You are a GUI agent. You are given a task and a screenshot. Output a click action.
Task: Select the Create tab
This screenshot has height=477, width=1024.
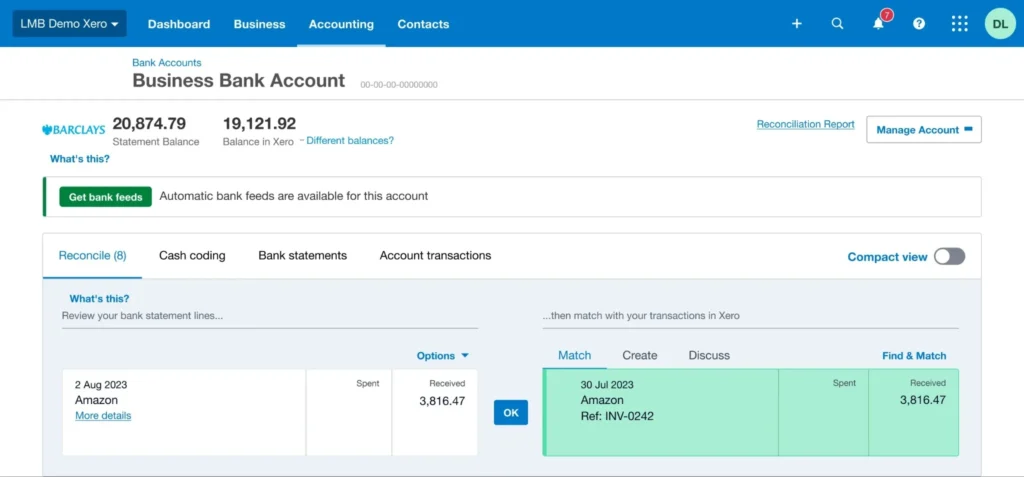[x=639, y=355]
